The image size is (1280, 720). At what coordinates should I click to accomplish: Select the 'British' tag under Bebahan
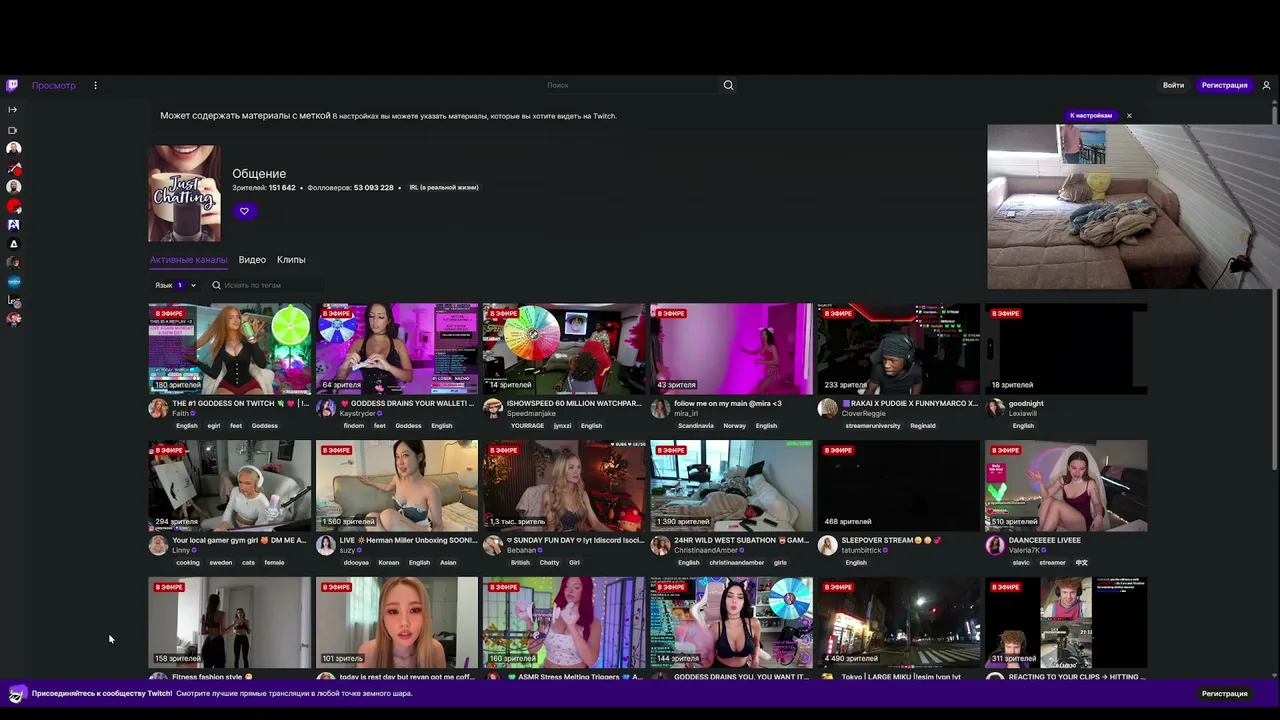(520, 563)
